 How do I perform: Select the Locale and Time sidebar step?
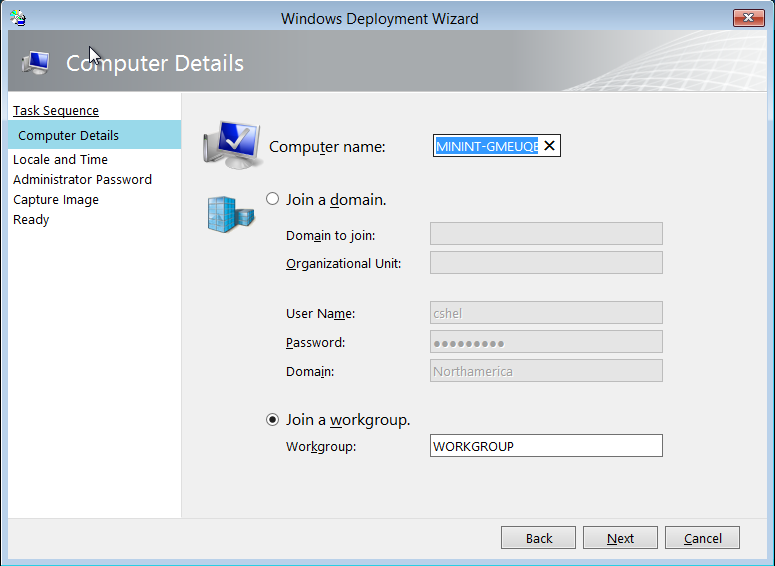(x=60, y=159)
